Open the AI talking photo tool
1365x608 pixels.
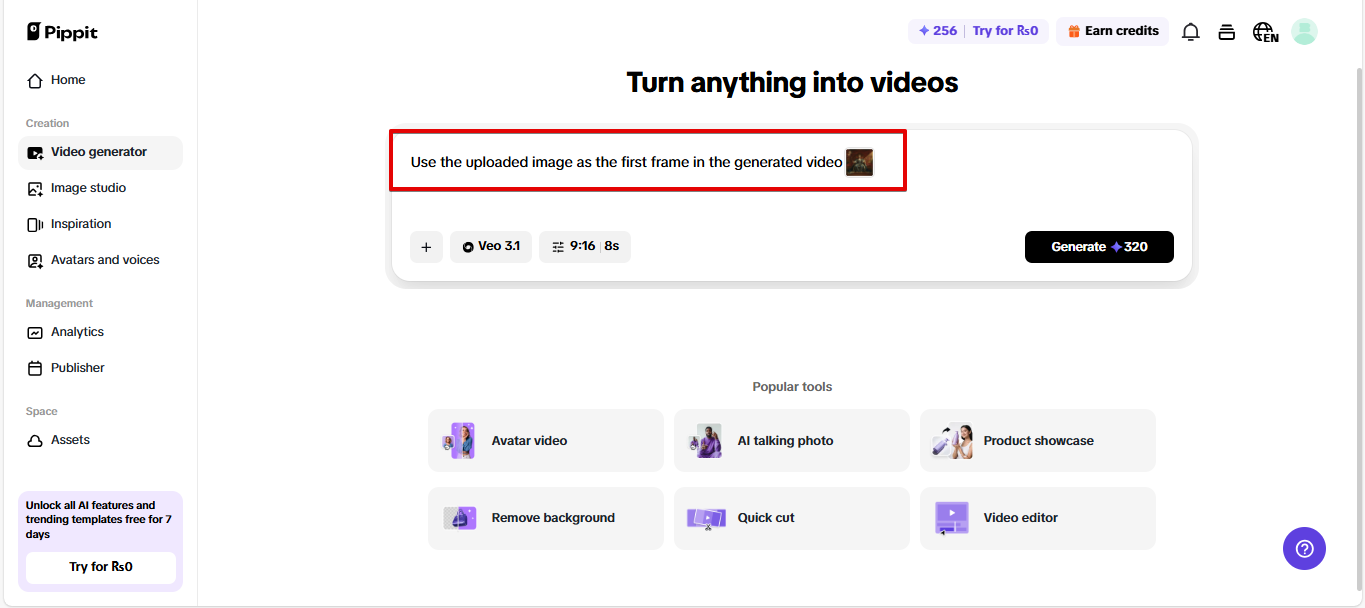(x=792, y=440)
